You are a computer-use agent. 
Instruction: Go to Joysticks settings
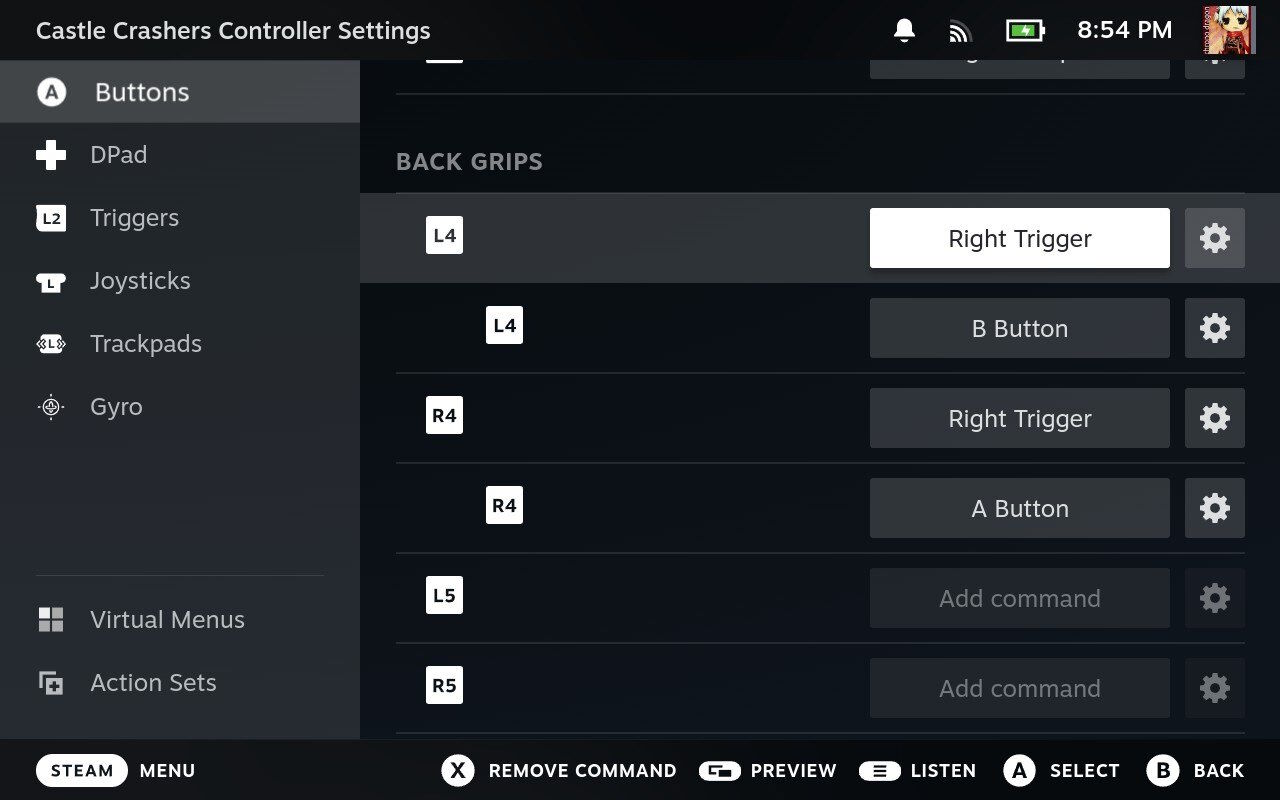(140, 281)
